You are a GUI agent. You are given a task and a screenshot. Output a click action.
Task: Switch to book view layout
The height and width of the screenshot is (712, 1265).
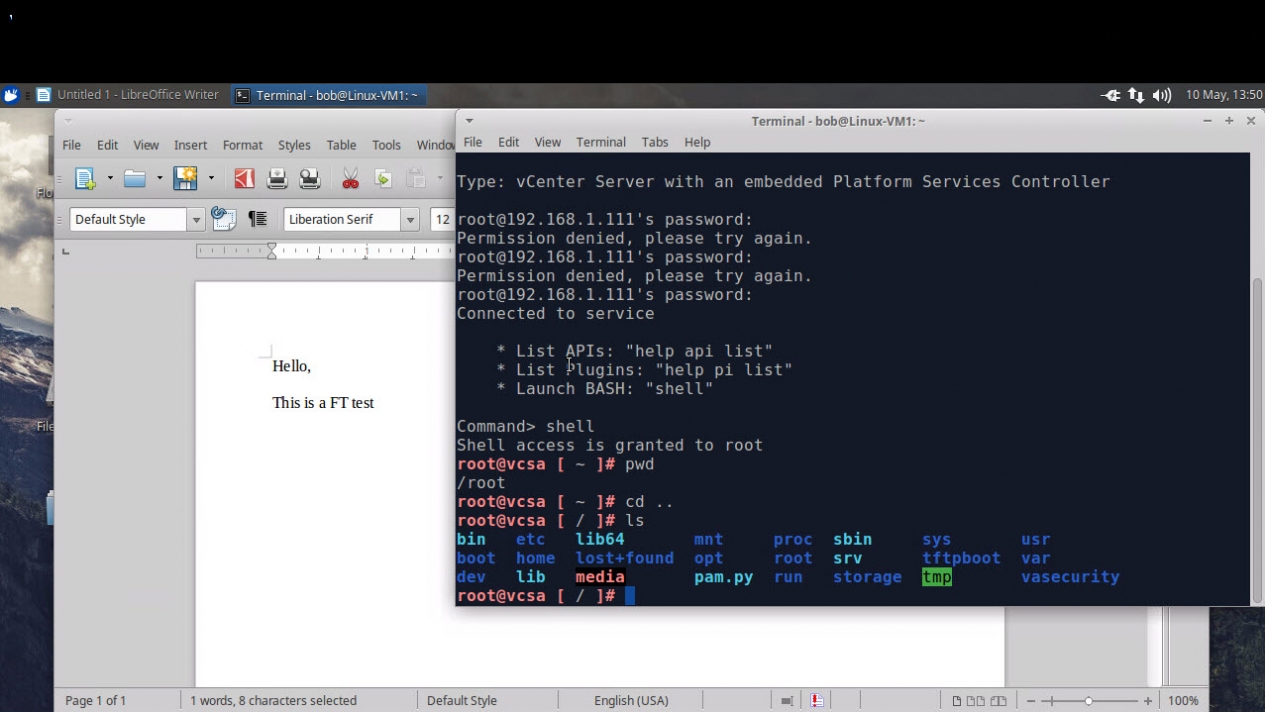click(997, 701)
